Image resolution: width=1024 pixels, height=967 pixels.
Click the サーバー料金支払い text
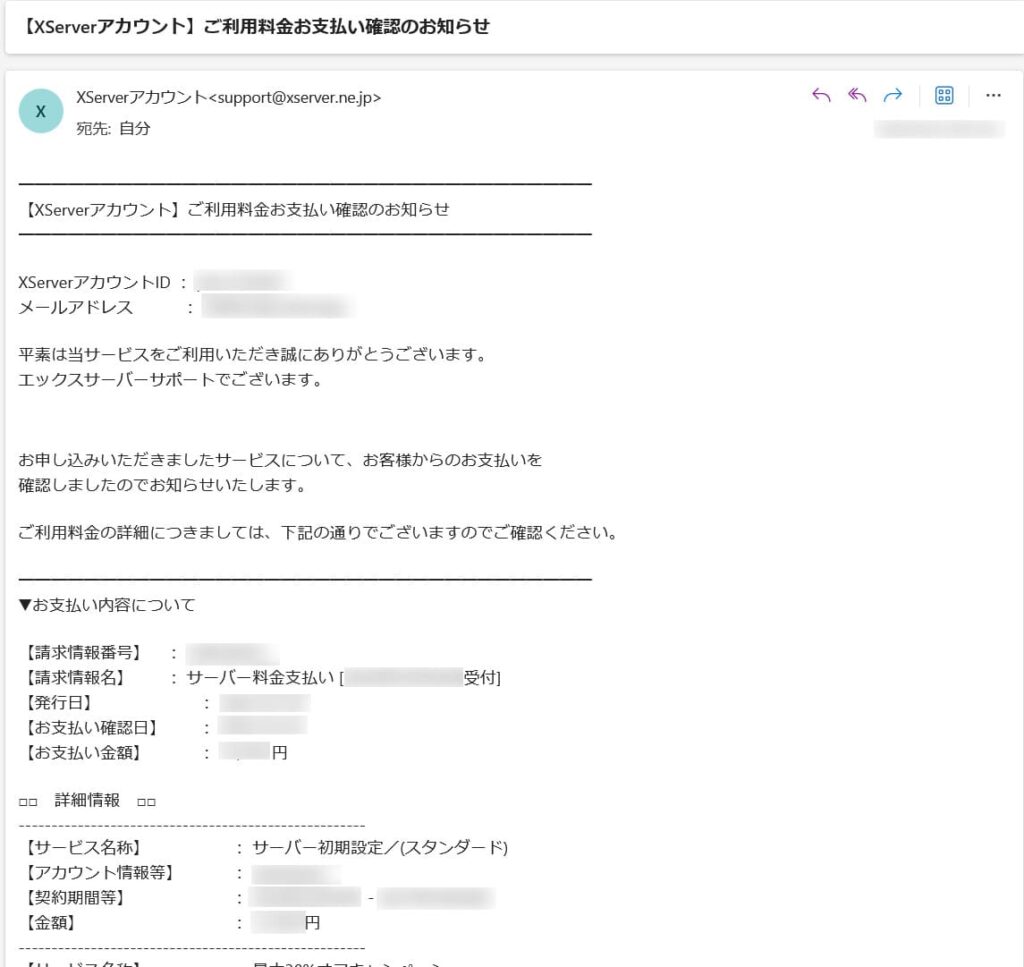pyautogui.click(x=260, y=678)
